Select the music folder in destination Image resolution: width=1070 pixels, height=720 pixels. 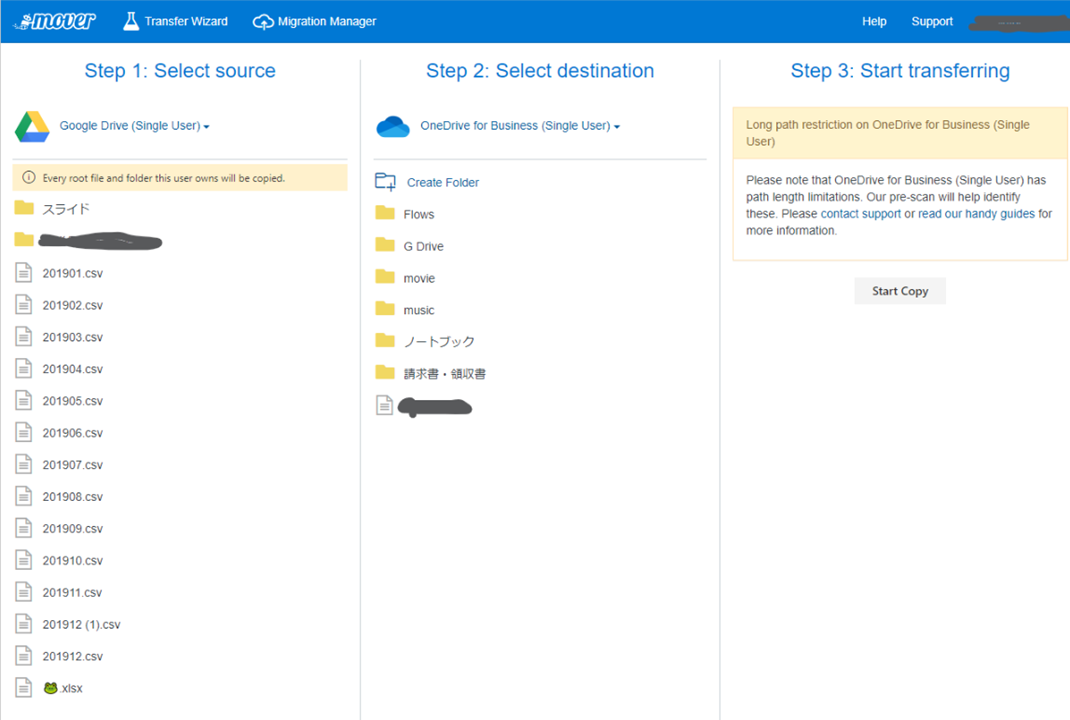point(418,310)
